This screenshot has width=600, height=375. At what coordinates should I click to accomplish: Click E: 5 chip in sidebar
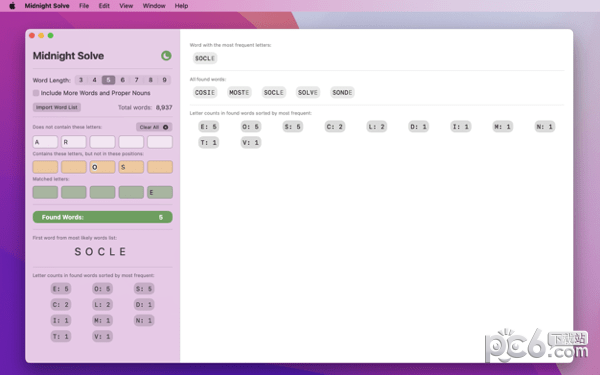[60, 289]
